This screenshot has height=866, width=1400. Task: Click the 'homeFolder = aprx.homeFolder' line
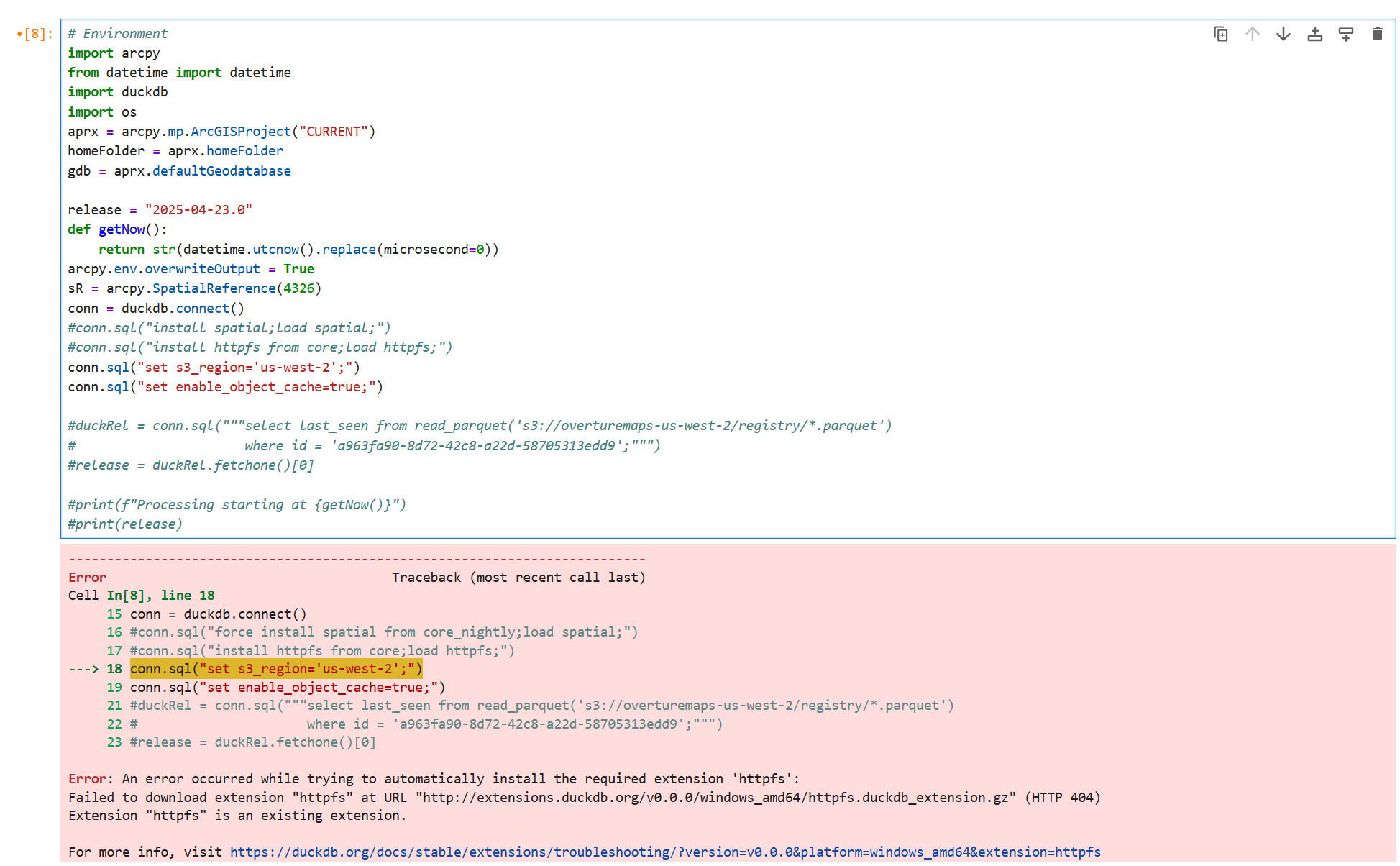click(x=175, y=151)
